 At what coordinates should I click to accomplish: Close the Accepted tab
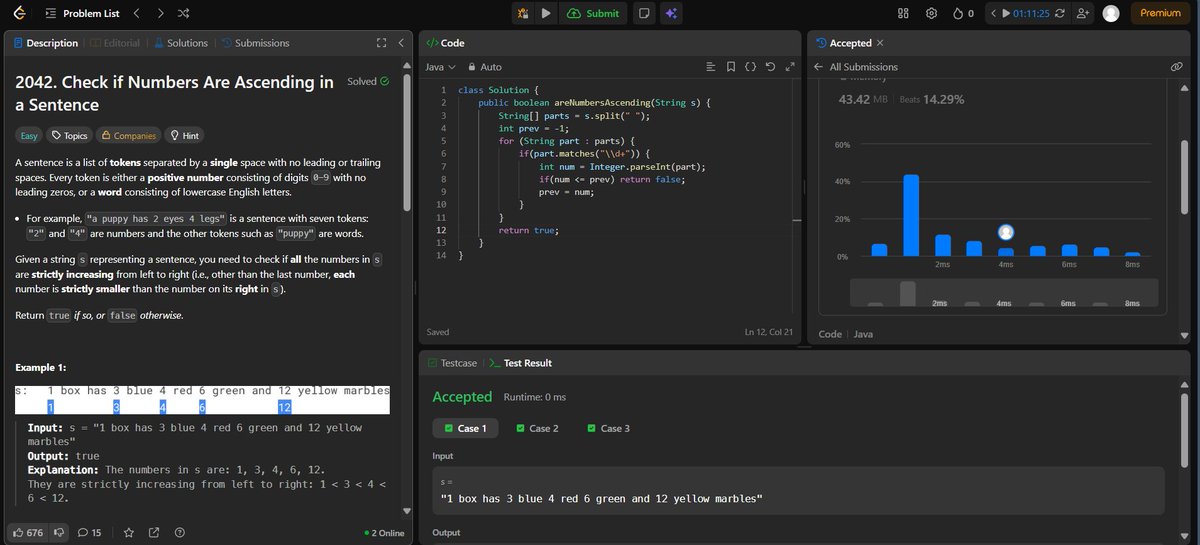[x=880, y=43]
